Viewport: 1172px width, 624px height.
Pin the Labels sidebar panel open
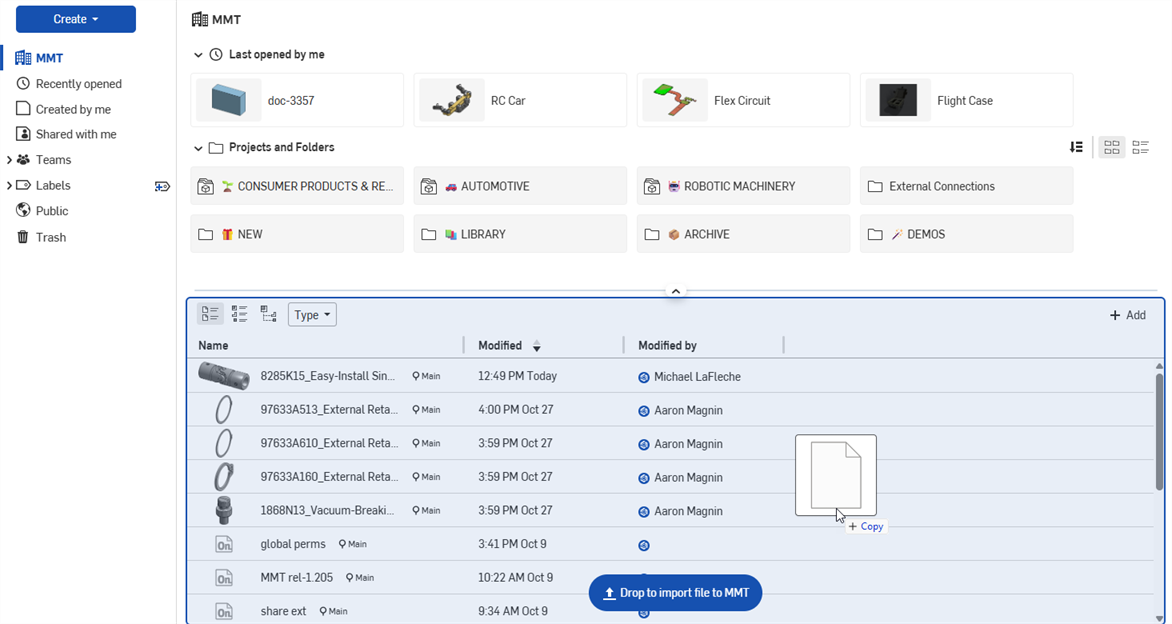pyautogui.click(x=162, y=186)
